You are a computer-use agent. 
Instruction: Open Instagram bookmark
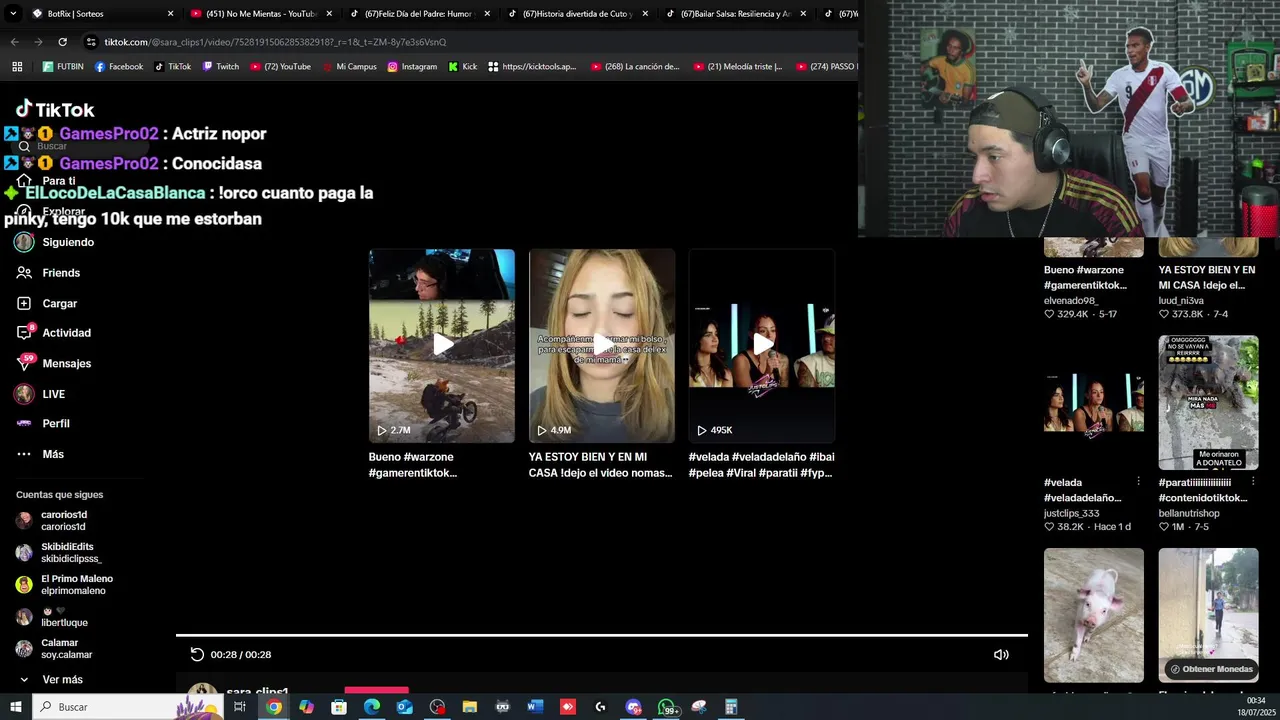point(412,67)
